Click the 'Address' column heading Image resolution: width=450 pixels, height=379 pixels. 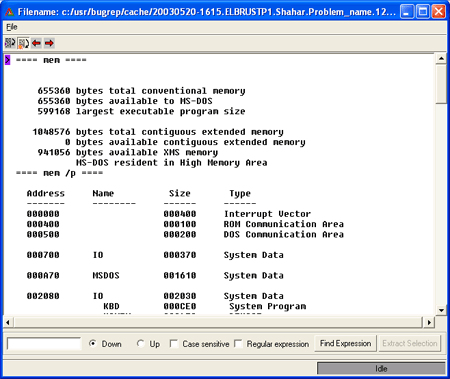(x=46, y=193)
